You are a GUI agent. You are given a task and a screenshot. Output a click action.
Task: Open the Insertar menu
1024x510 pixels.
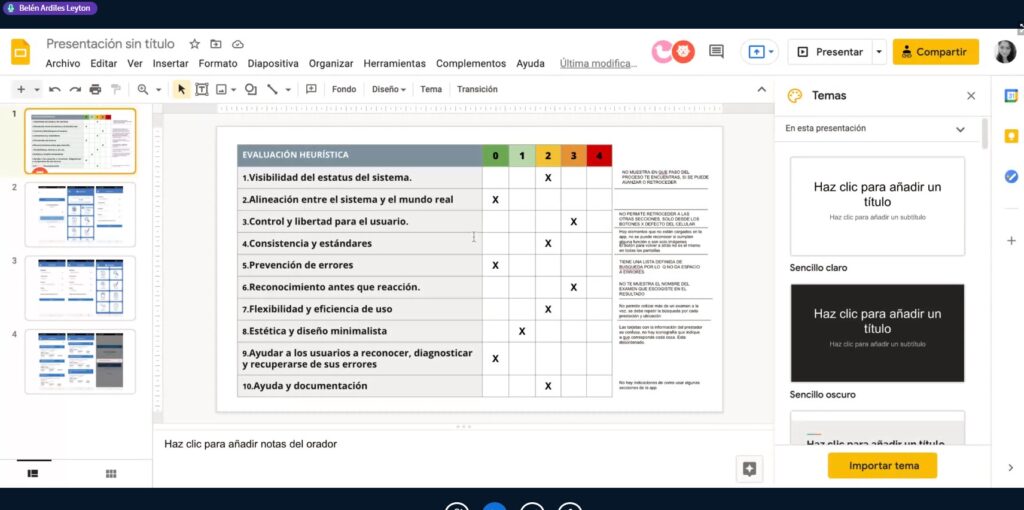click(170, 63)
